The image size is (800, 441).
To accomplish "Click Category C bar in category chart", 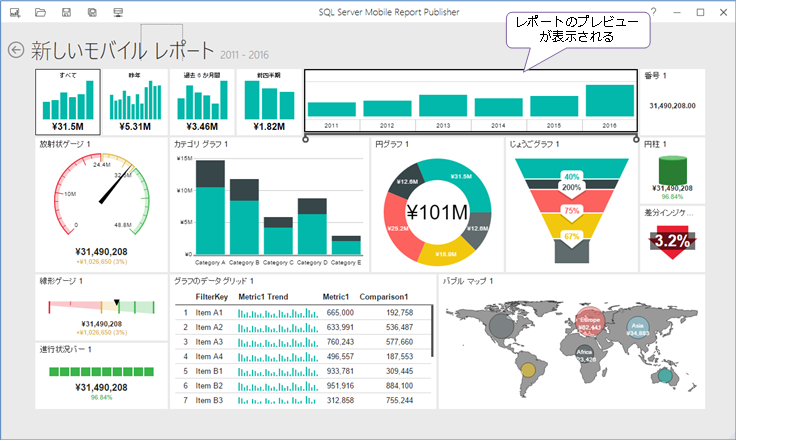I will [278, 236].
